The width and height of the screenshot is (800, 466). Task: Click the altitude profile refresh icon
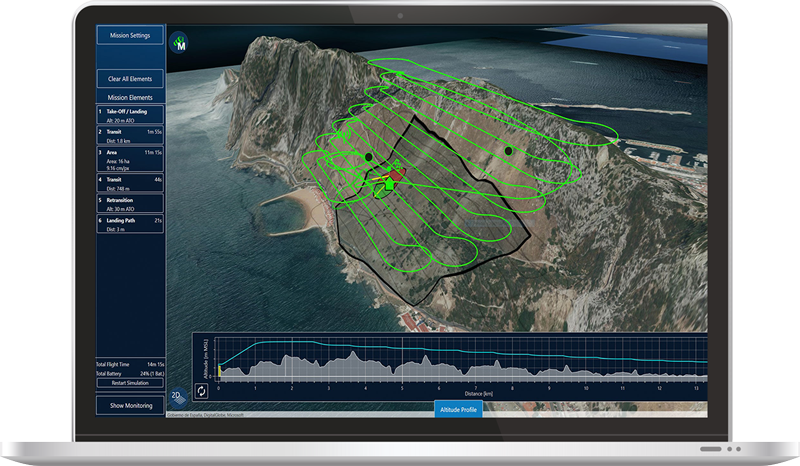(202, 391)
